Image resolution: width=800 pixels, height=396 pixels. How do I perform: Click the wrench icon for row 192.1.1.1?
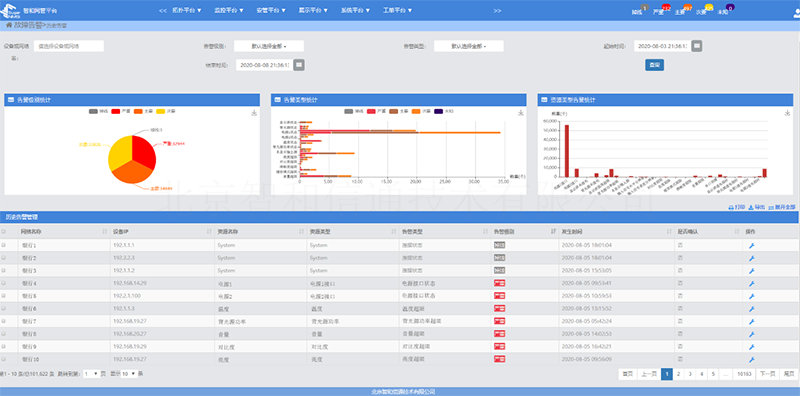click(751, 246)
